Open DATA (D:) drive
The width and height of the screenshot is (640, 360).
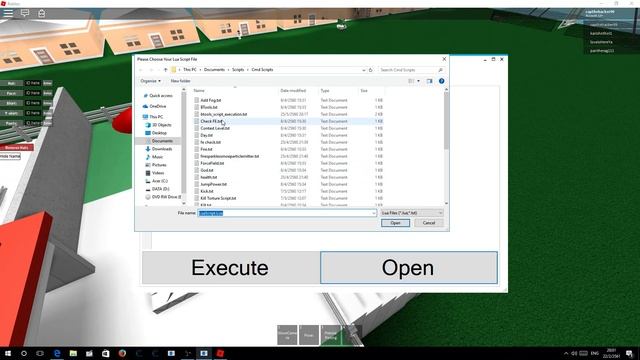tap(160, 189)
